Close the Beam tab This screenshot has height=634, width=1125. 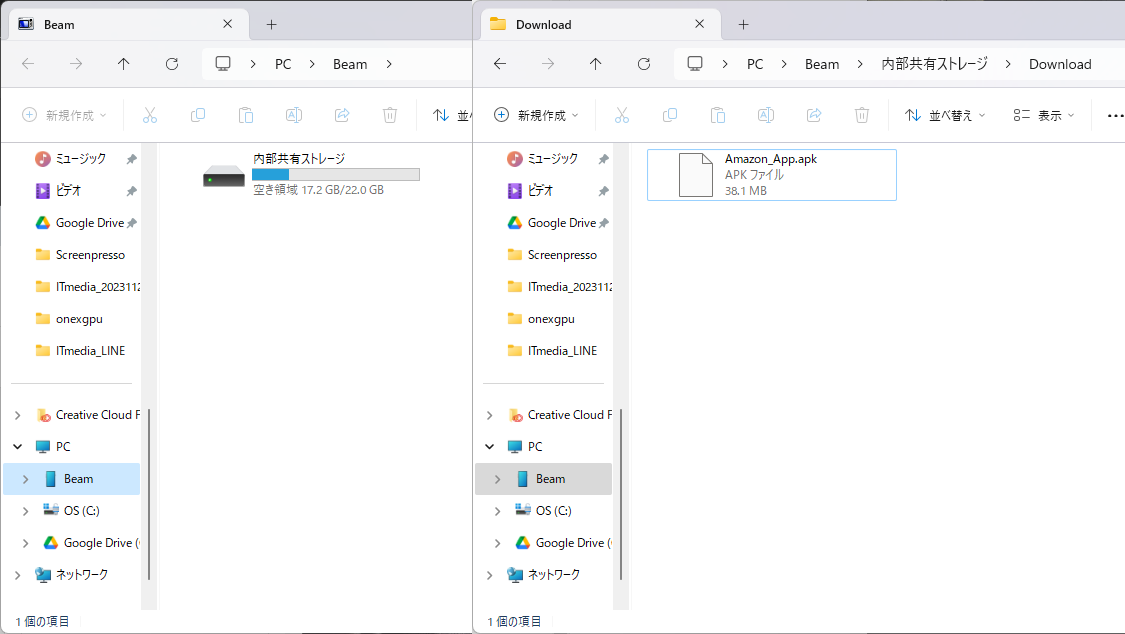point(227,24)
